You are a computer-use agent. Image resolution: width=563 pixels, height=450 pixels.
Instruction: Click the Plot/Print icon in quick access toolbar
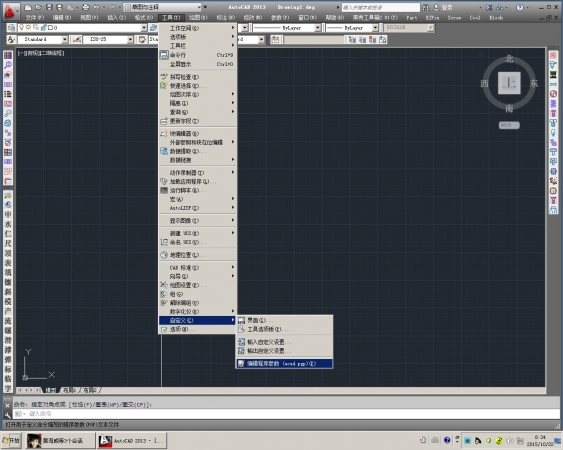pos(85,7)
